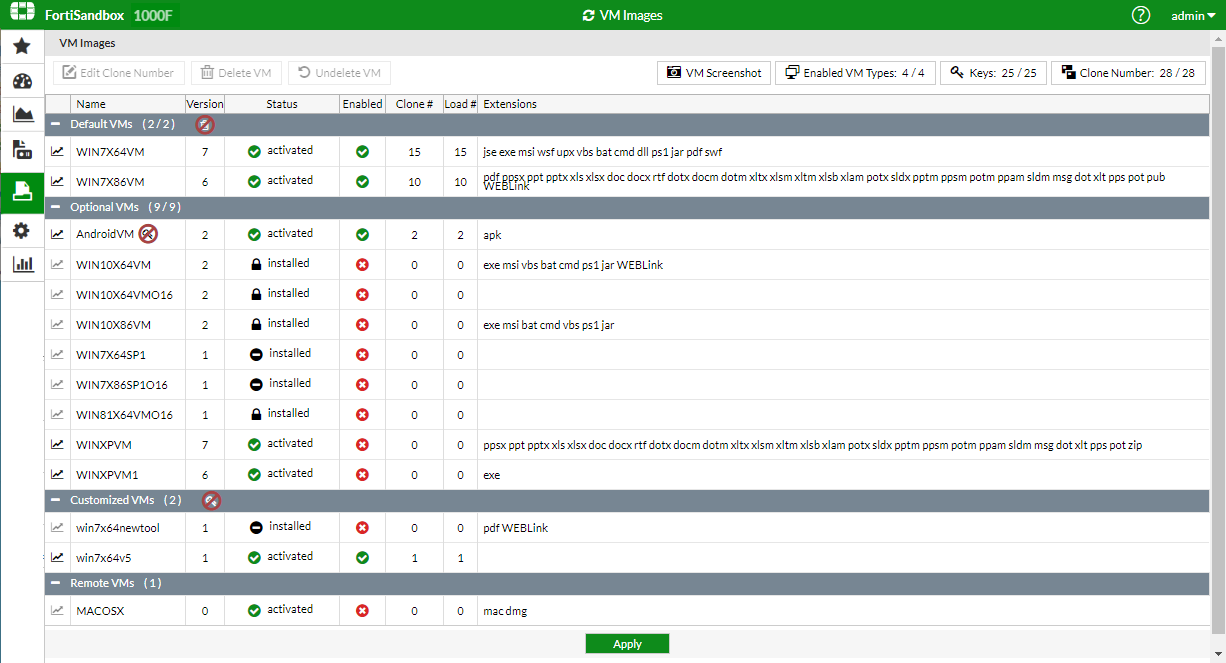Open VM Screenshot
Screen dimensions: 1226x663
point(714,73)
